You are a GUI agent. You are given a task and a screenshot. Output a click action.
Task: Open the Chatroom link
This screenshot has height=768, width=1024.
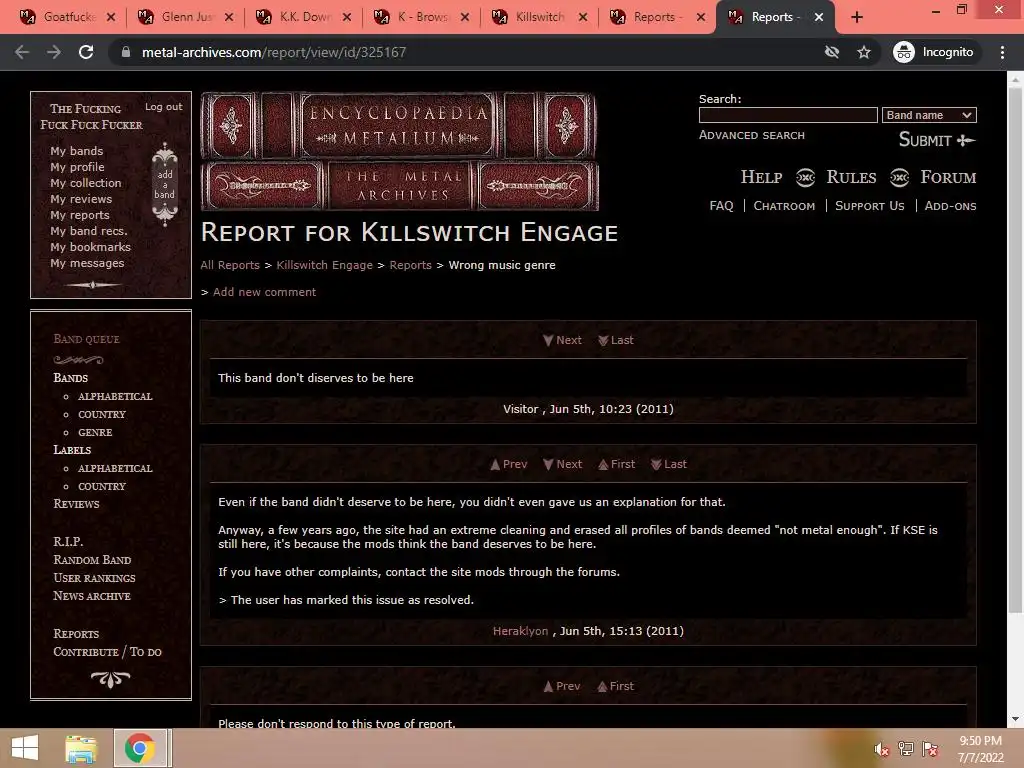coord(784,206)
